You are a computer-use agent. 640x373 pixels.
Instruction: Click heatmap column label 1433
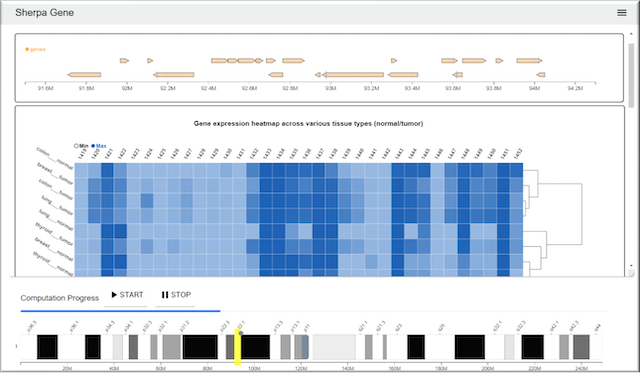tap(267, 153)
